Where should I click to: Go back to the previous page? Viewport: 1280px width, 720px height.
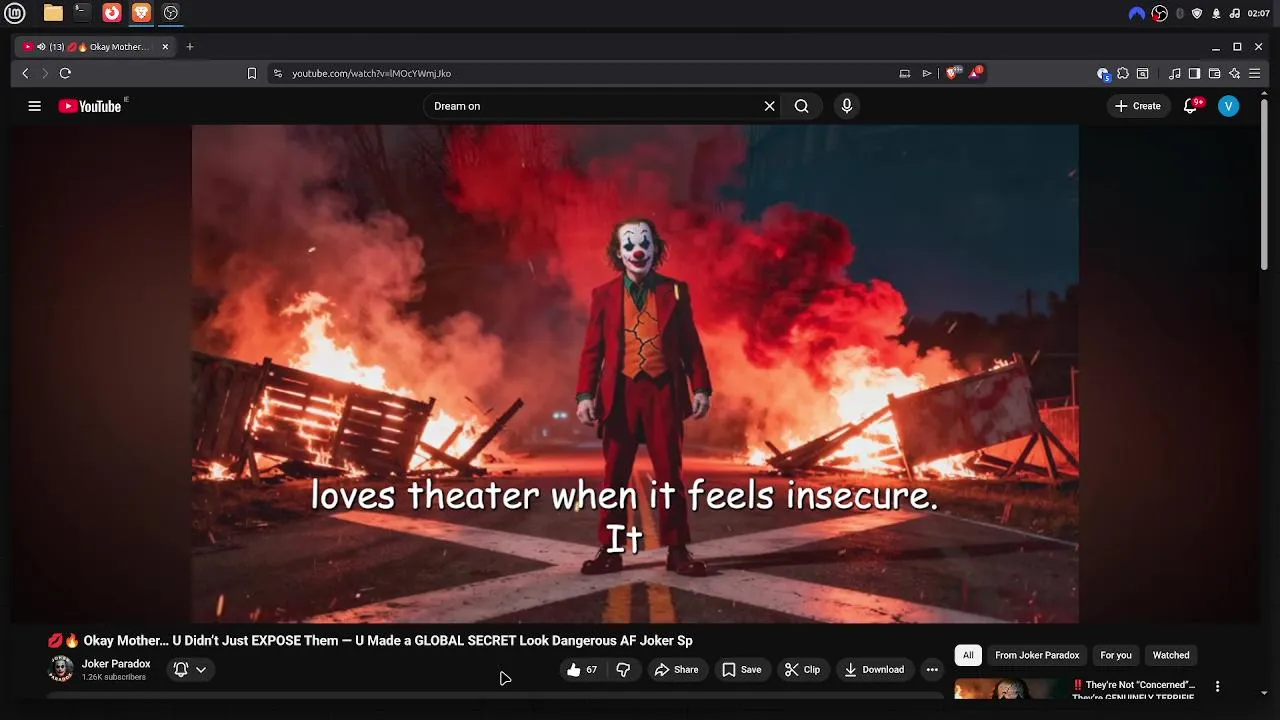click(25, 73)
